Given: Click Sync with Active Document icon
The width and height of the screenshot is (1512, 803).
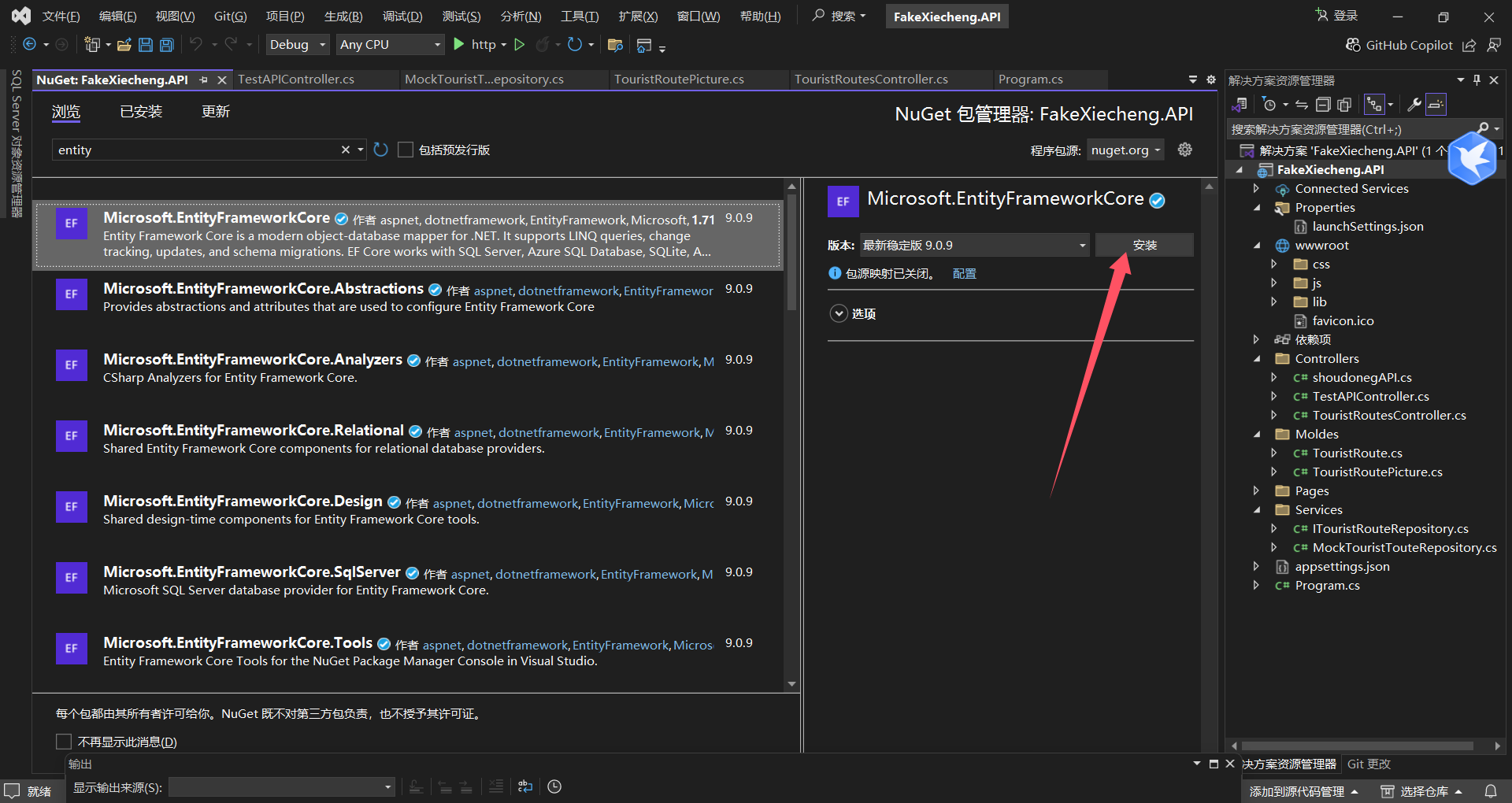Looking at the screenshot, I should (1302, 105).
